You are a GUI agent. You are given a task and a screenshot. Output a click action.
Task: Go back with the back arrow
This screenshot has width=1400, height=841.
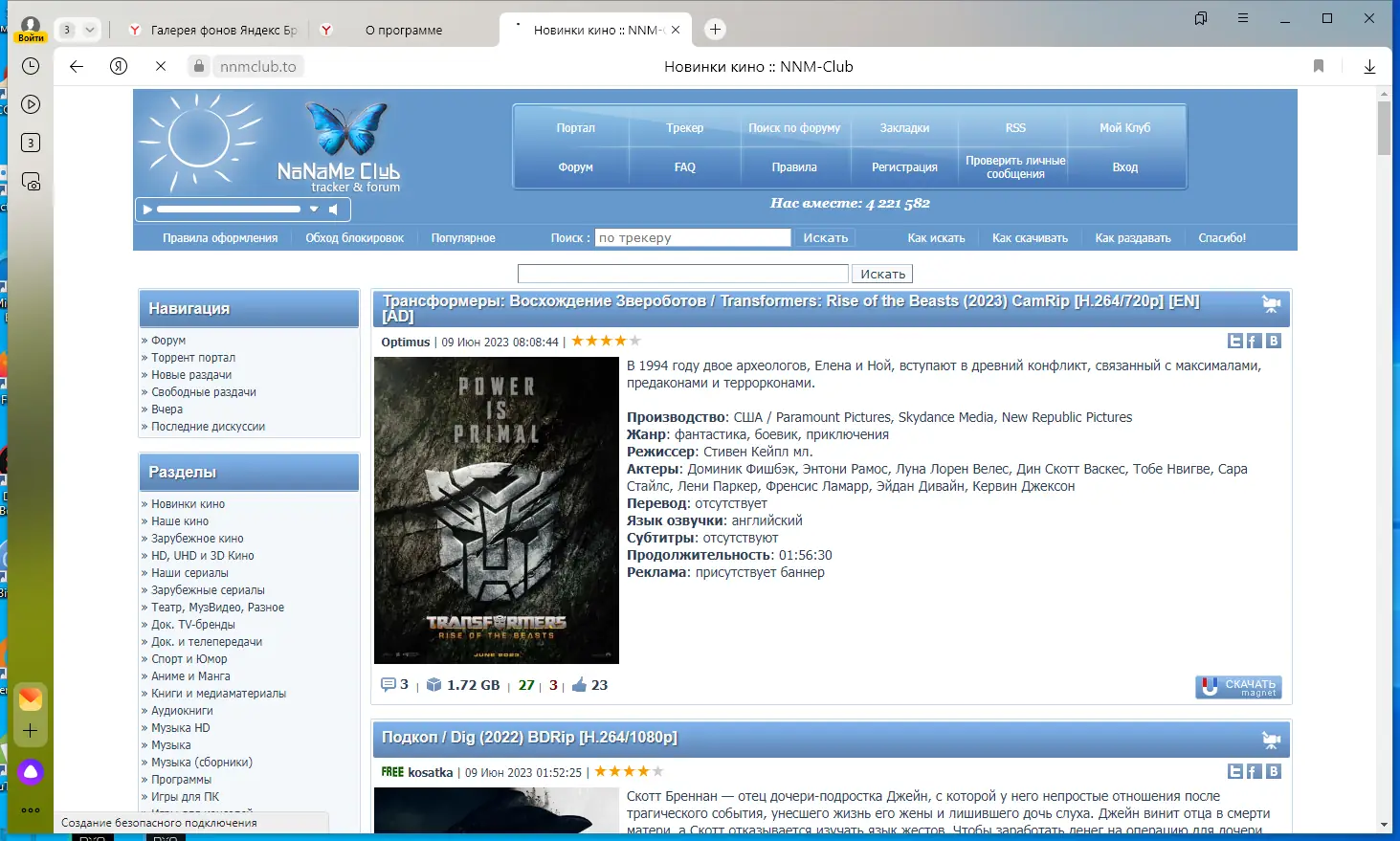tap(77, 66)
